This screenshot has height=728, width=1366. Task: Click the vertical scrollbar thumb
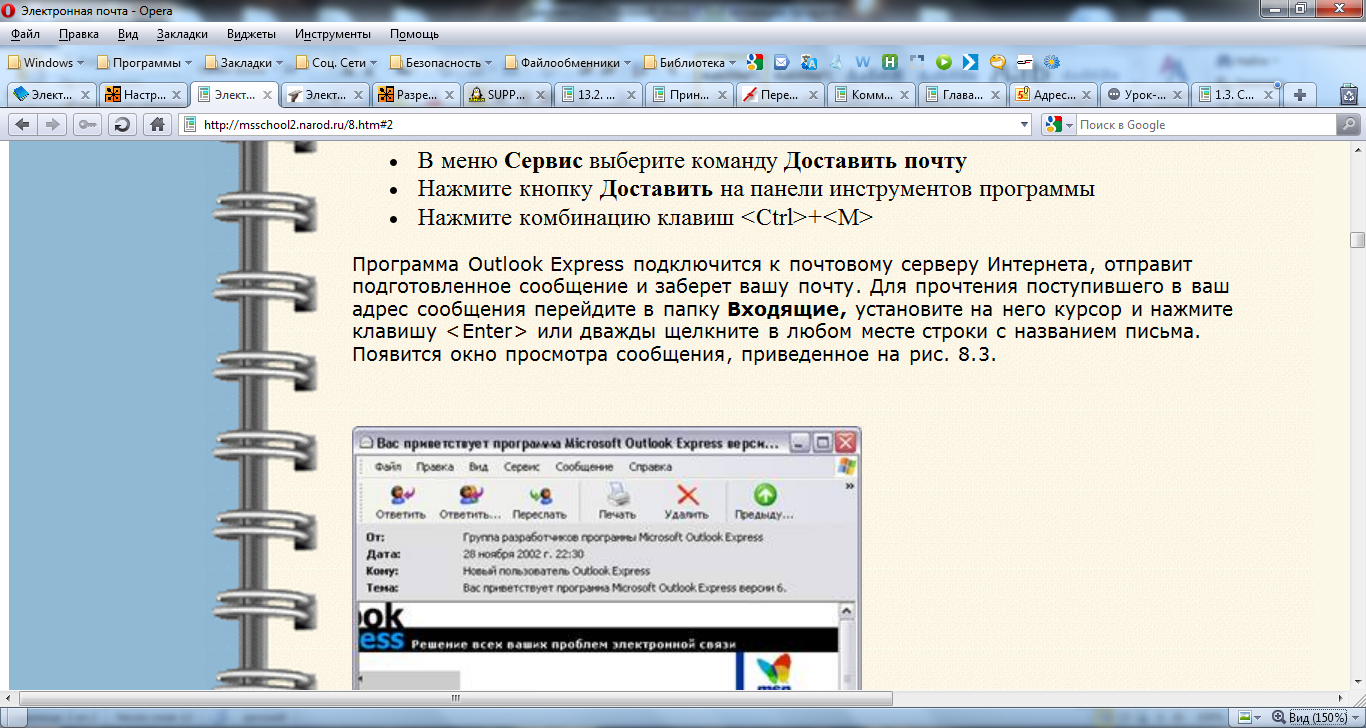(x=1357, y=240)
